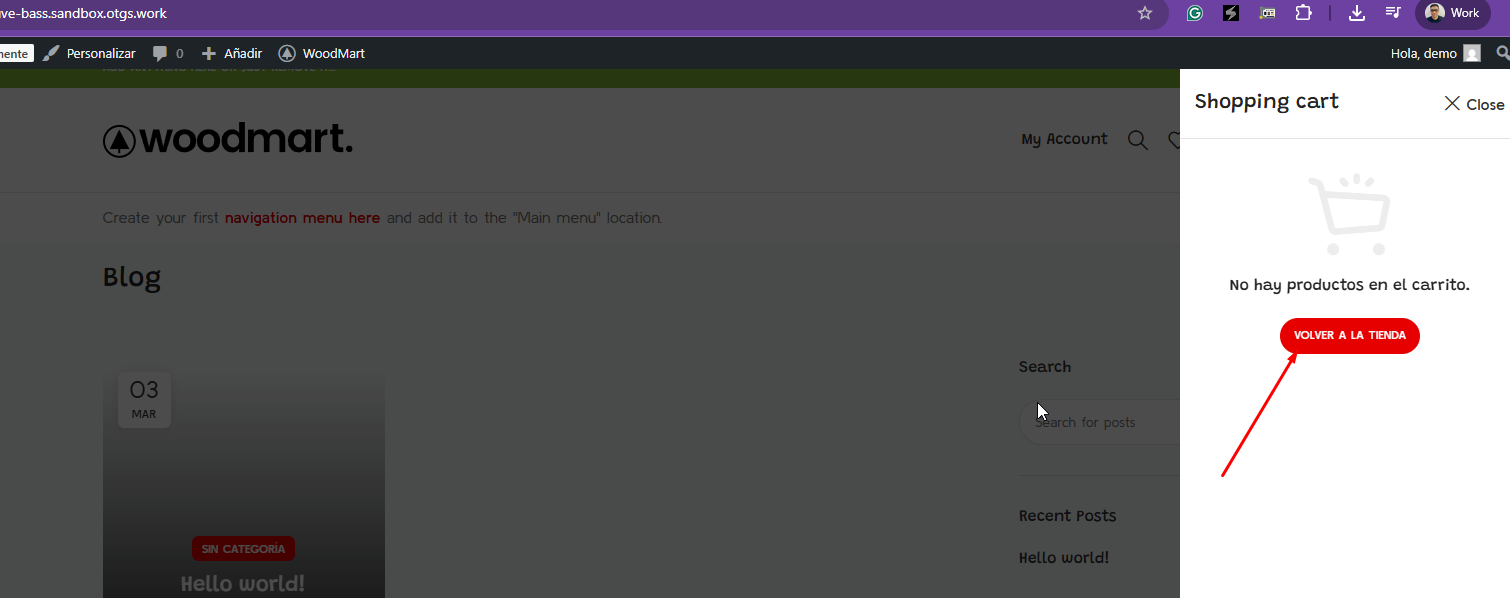View comments via the admin bar bubble
1510x598 pixels.
pyautogui.click(x=168, y=53)
